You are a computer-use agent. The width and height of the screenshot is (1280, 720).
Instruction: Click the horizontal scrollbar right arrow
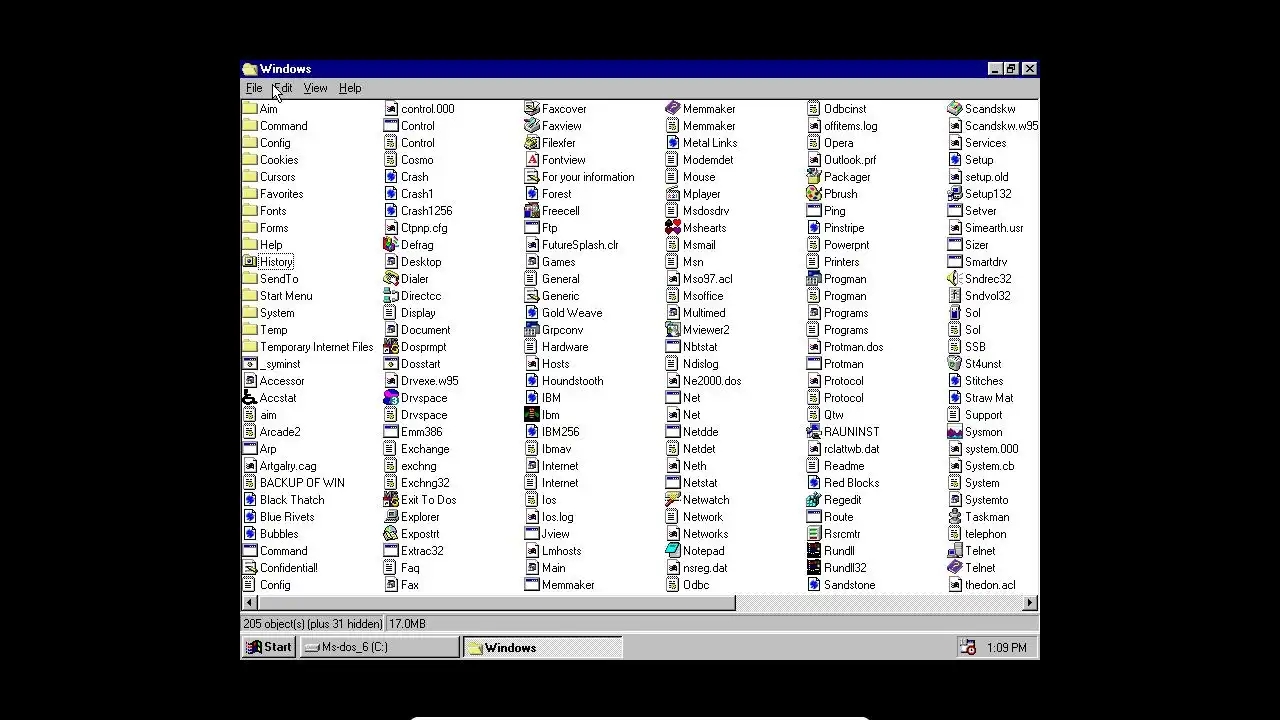(1030, 603)
